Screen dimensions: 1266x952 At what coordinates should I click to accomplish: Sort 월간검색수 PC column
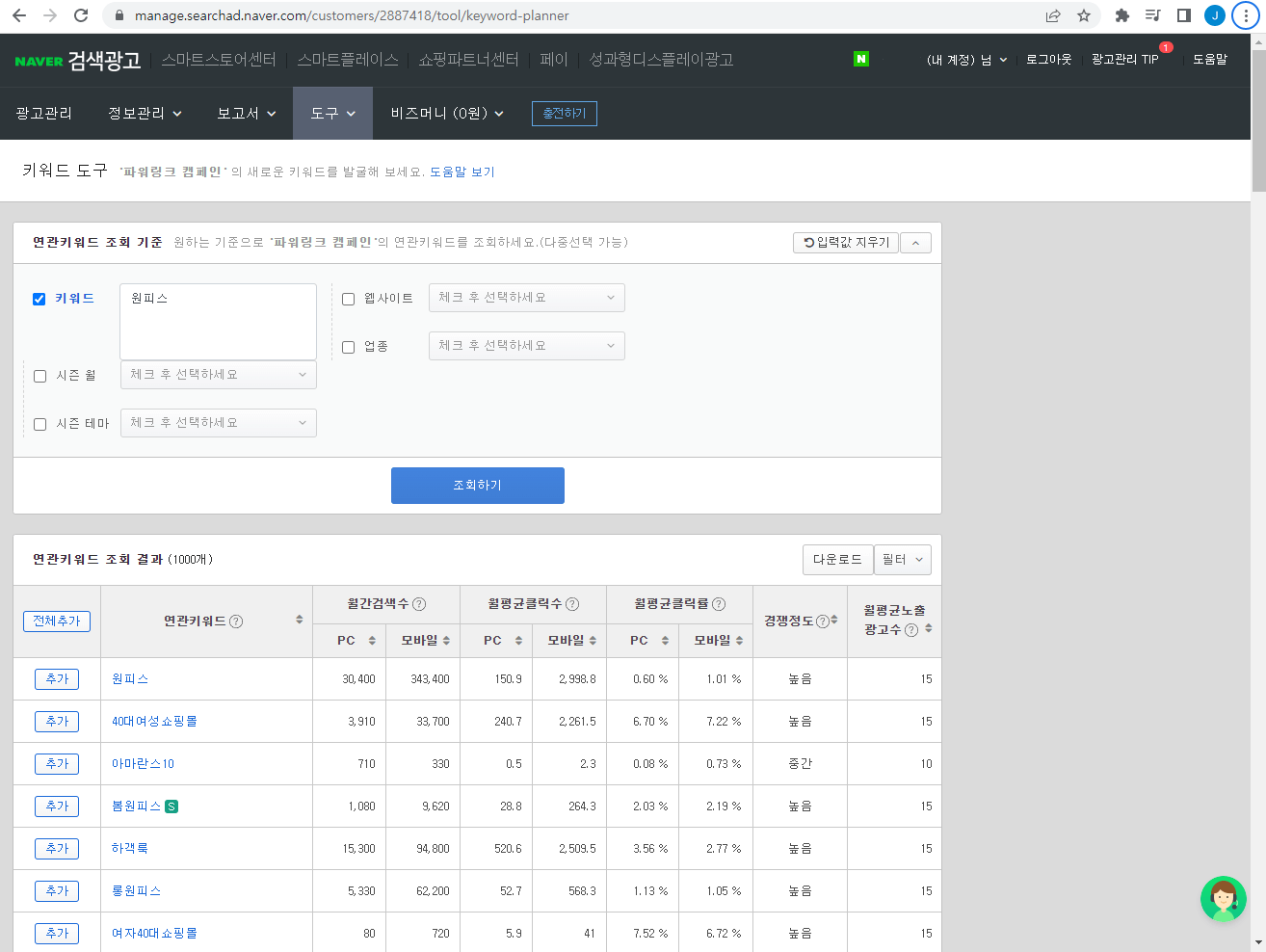[372, 641]
